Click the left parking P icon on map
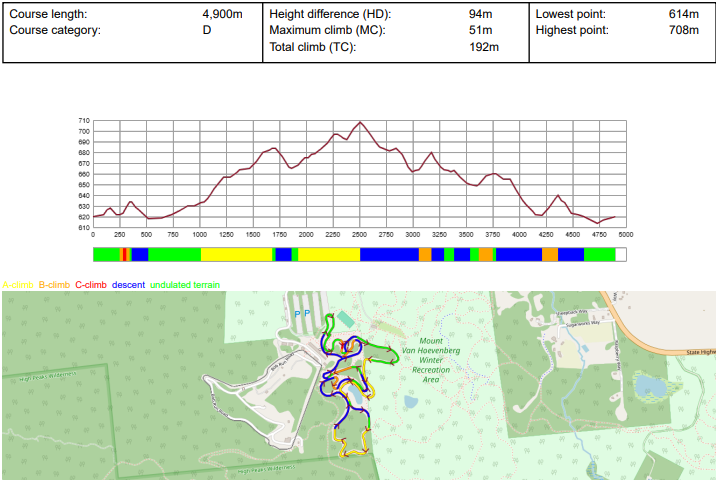 coord(297,313)
